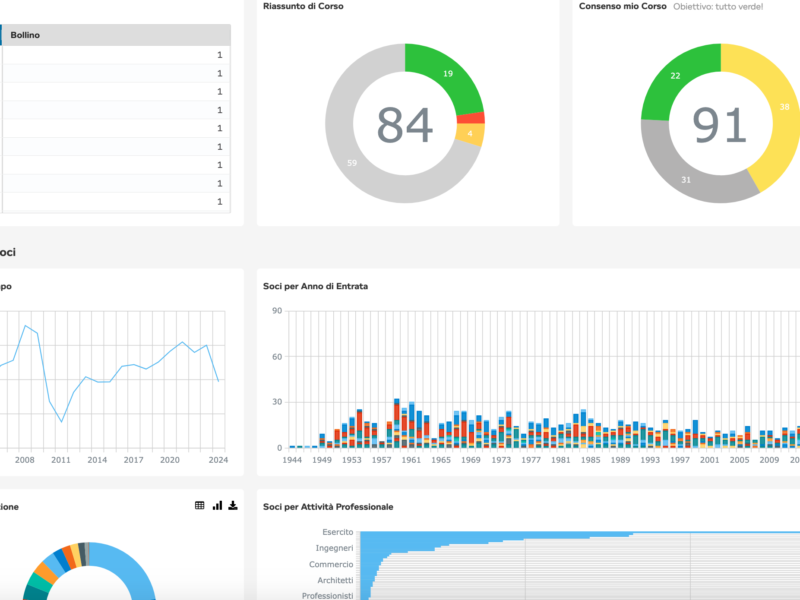The image size is (800, 600).
Task: Click the 90 value on y-axis
Action: click(x=277, y=311)
